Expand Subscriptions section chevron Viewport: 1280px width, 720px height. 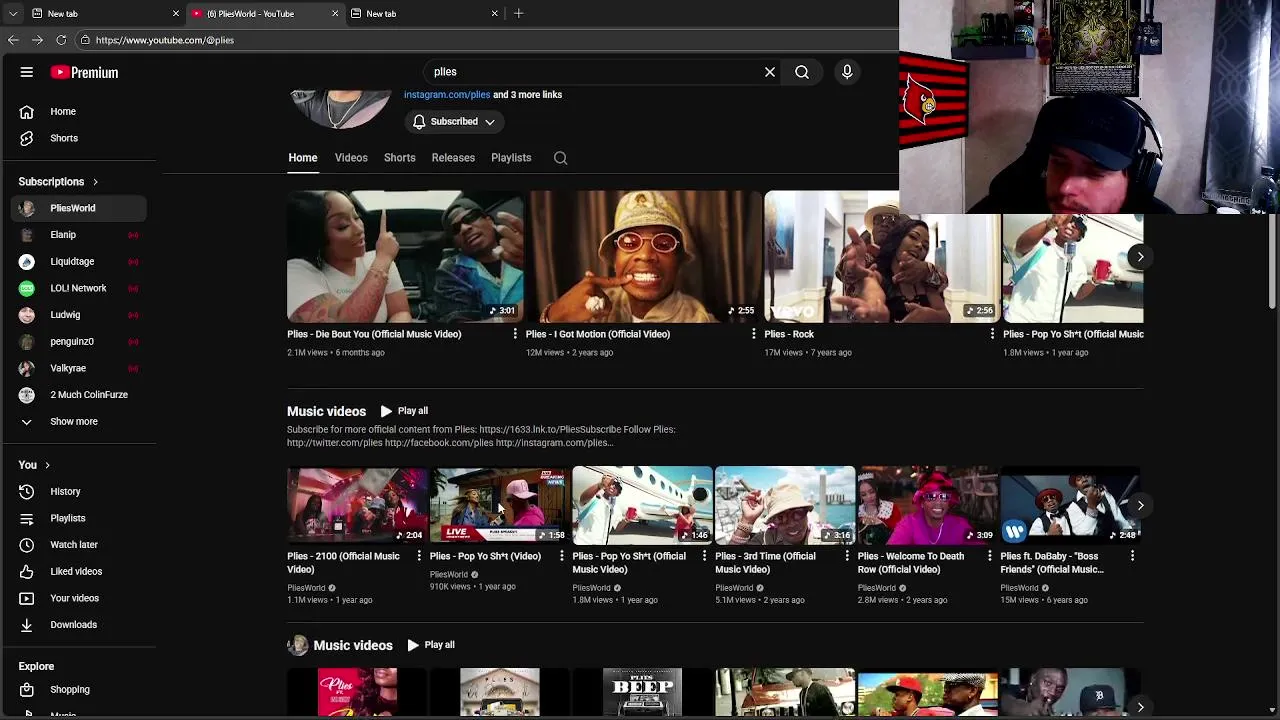(x=95, y=182)
